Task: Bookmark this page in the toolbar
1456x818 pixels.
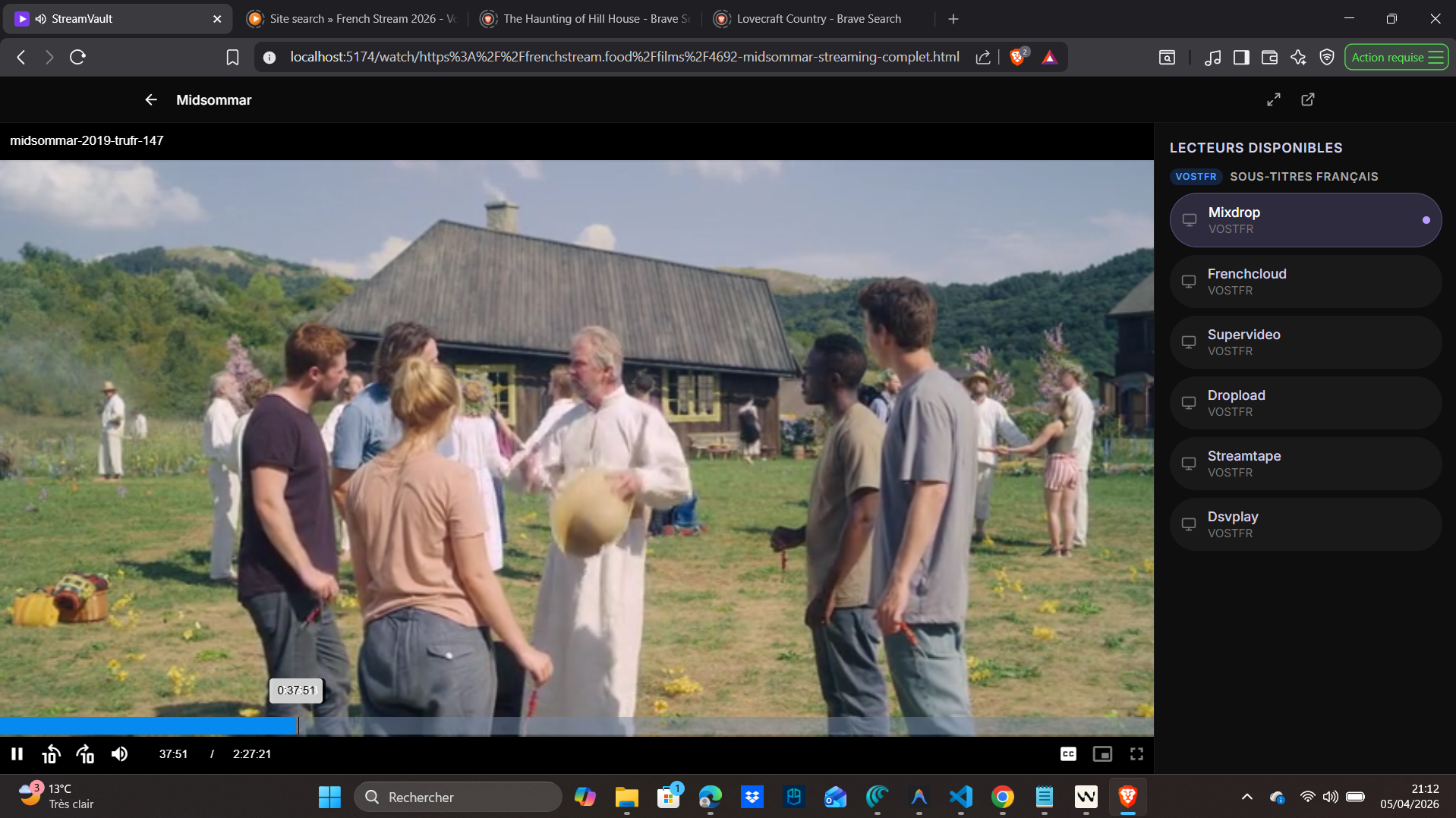Action: 232,57
